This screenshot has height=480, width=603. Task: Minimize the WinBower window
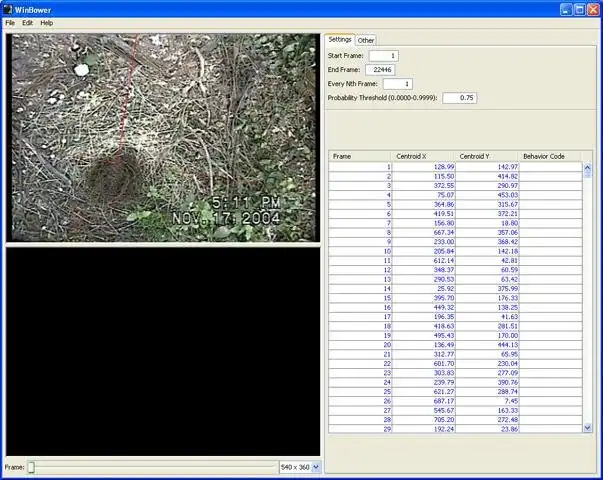click(x=566, y=10)
